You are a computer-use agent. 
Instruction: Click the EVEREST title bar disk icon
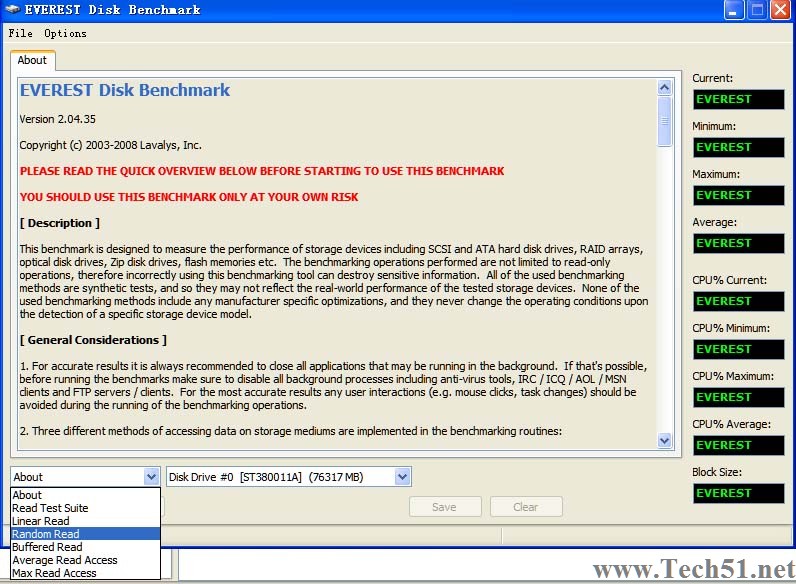point(12,10)
